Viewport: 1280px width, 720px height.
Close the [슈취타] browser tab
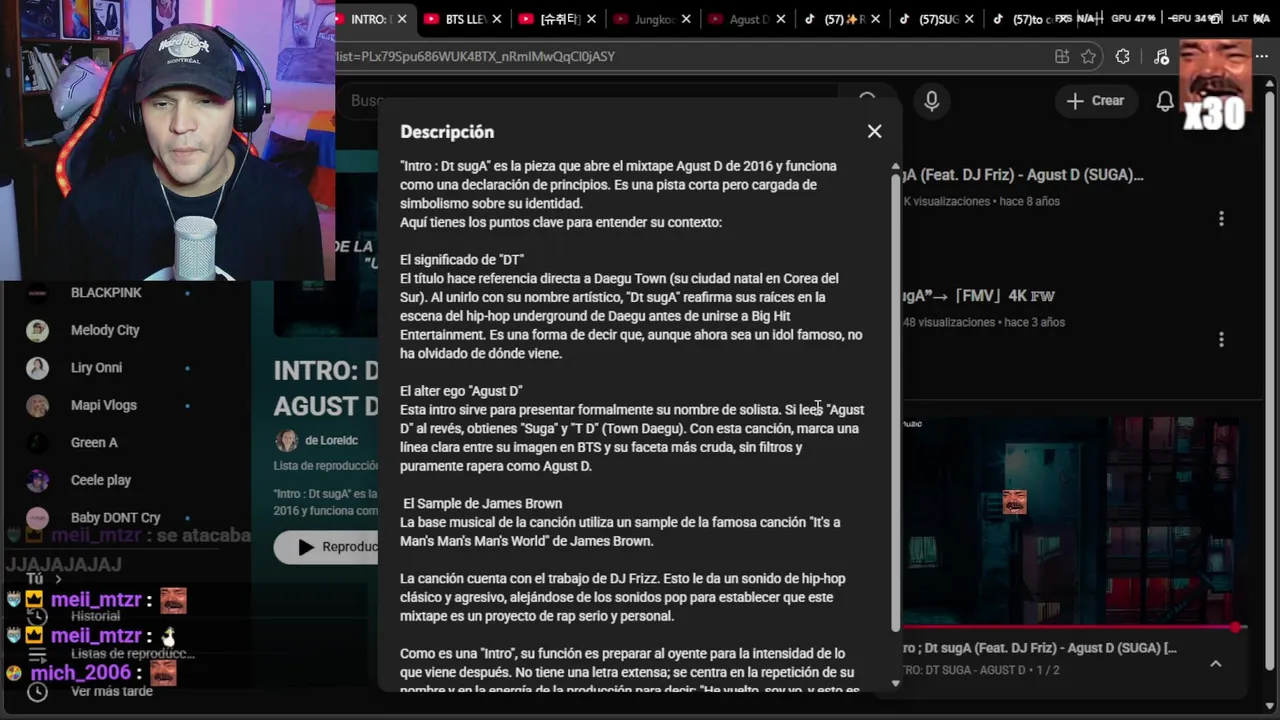click(592, 19)
